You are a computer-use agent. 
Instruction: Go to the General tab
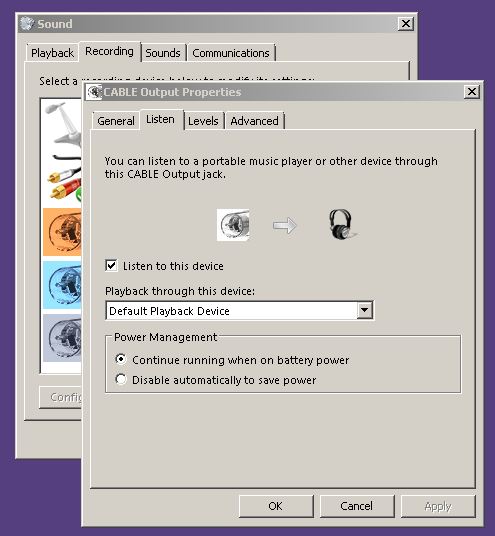tap(116, 121)
